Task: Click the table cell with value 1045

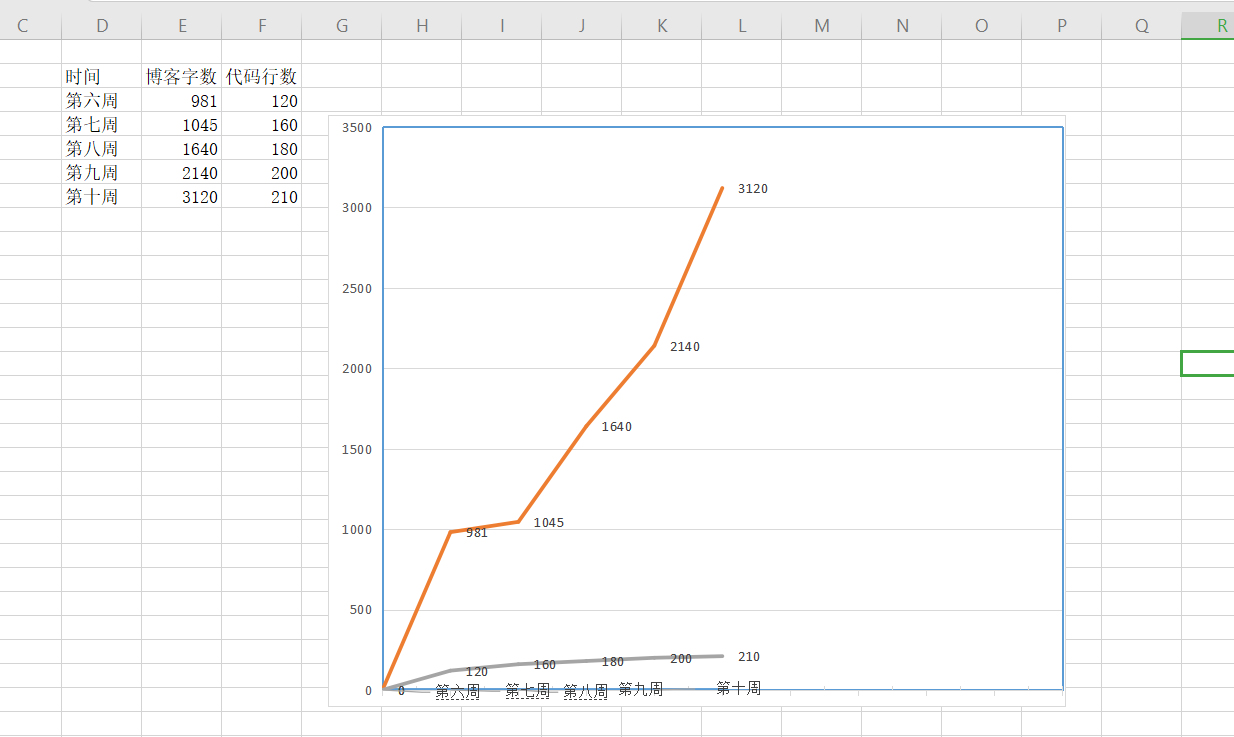Action: (181, 124)
